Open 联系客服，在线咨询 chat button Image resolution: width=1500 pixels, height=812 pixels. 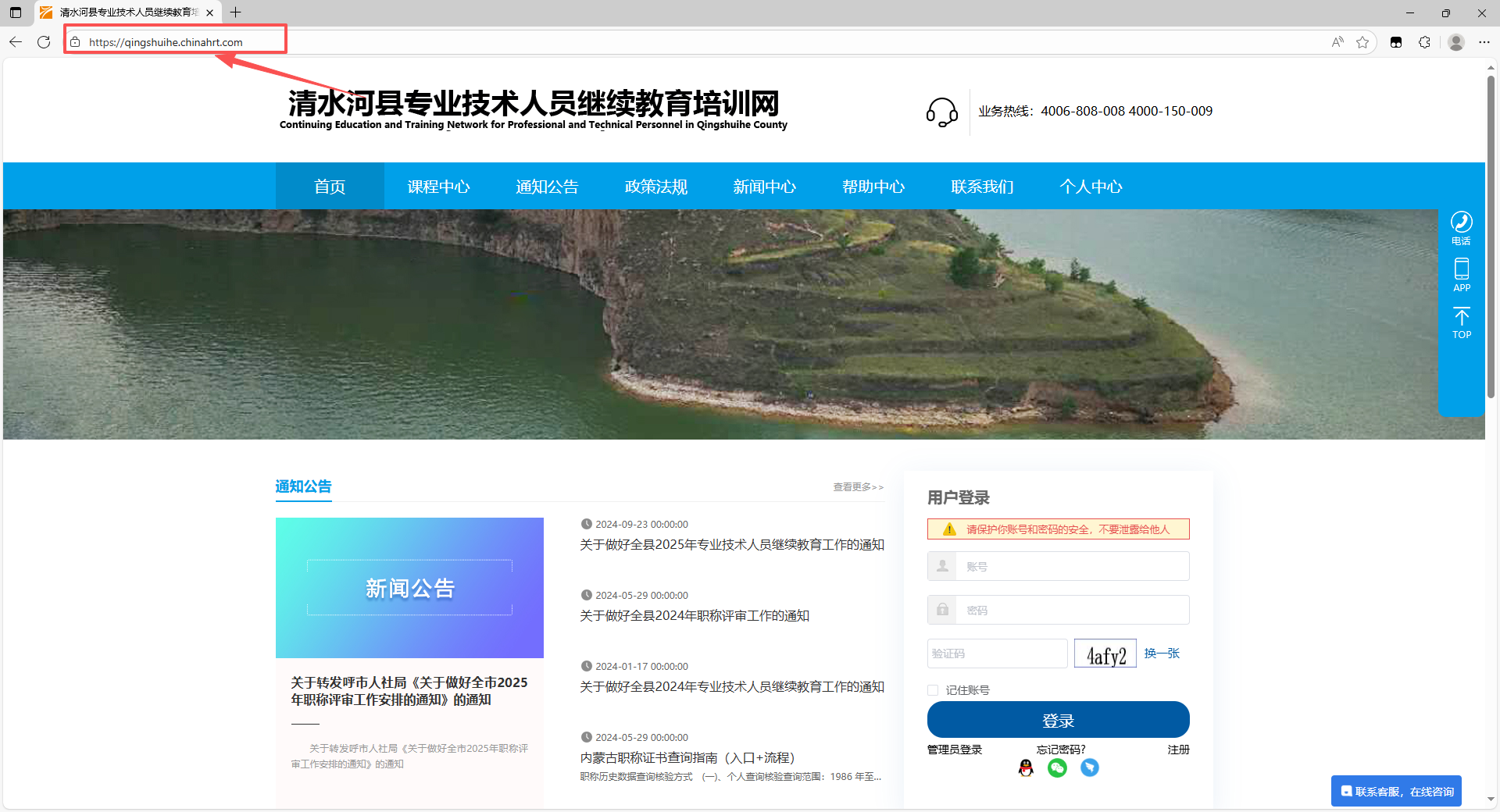point(1396,792)
